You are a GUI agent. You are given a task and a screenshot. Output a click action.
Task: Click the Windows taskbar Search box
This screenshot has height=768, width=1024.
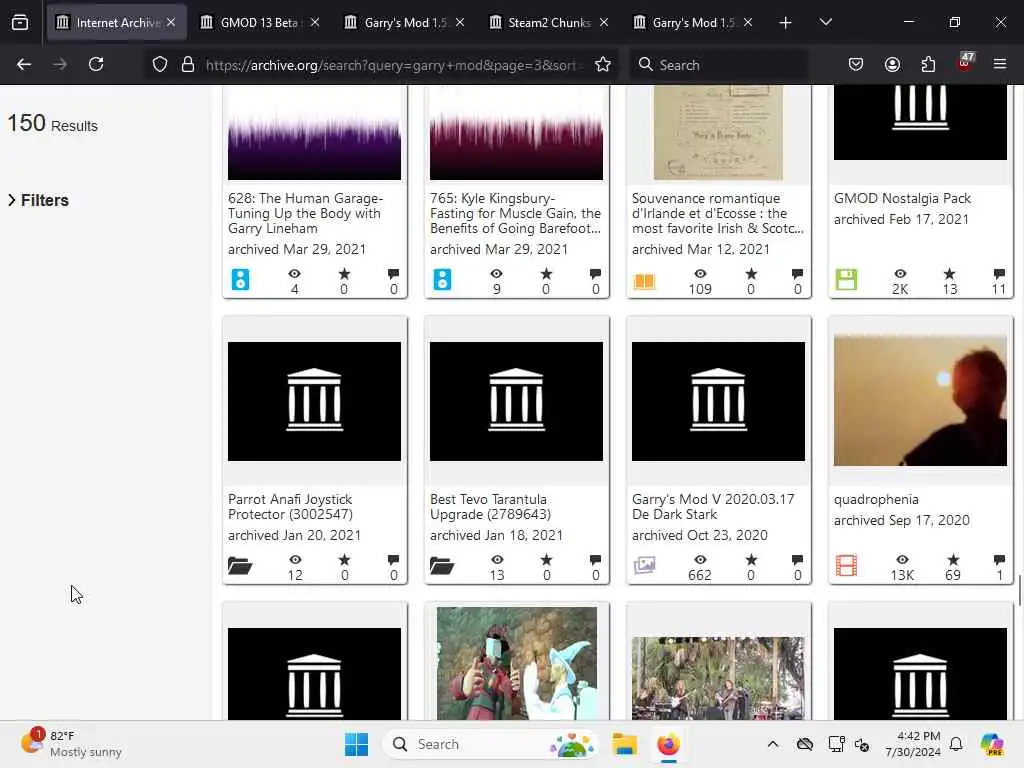click(x=491, y=744)
